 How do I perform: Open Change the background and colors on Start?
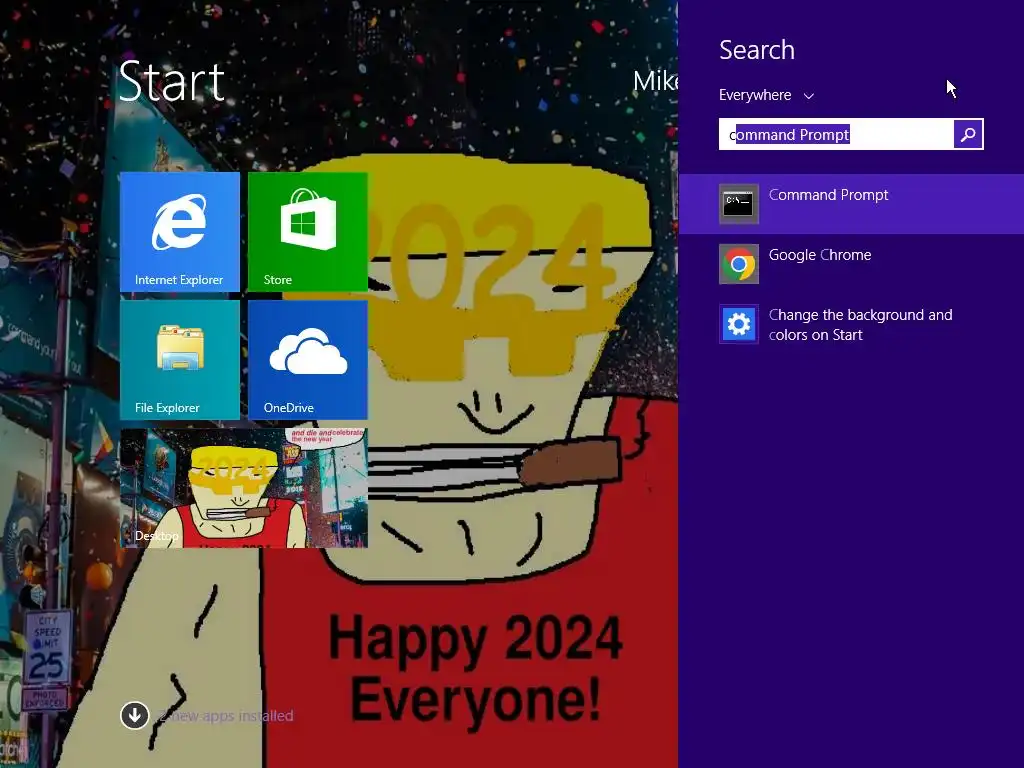tap(860, 325)
